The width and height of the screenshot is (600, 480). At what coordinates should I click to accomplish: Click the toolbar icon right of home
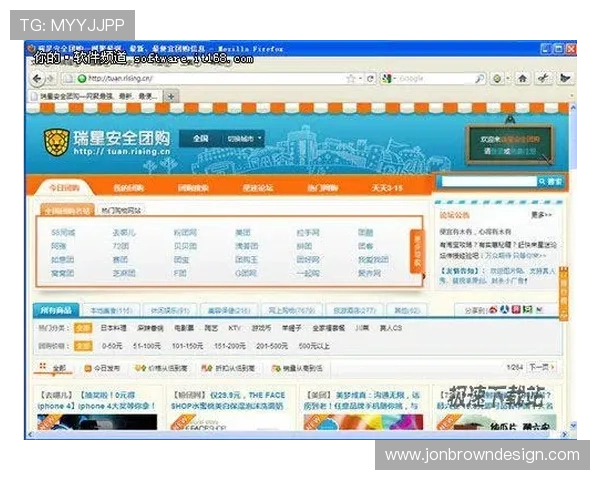(x=543, y=78)
